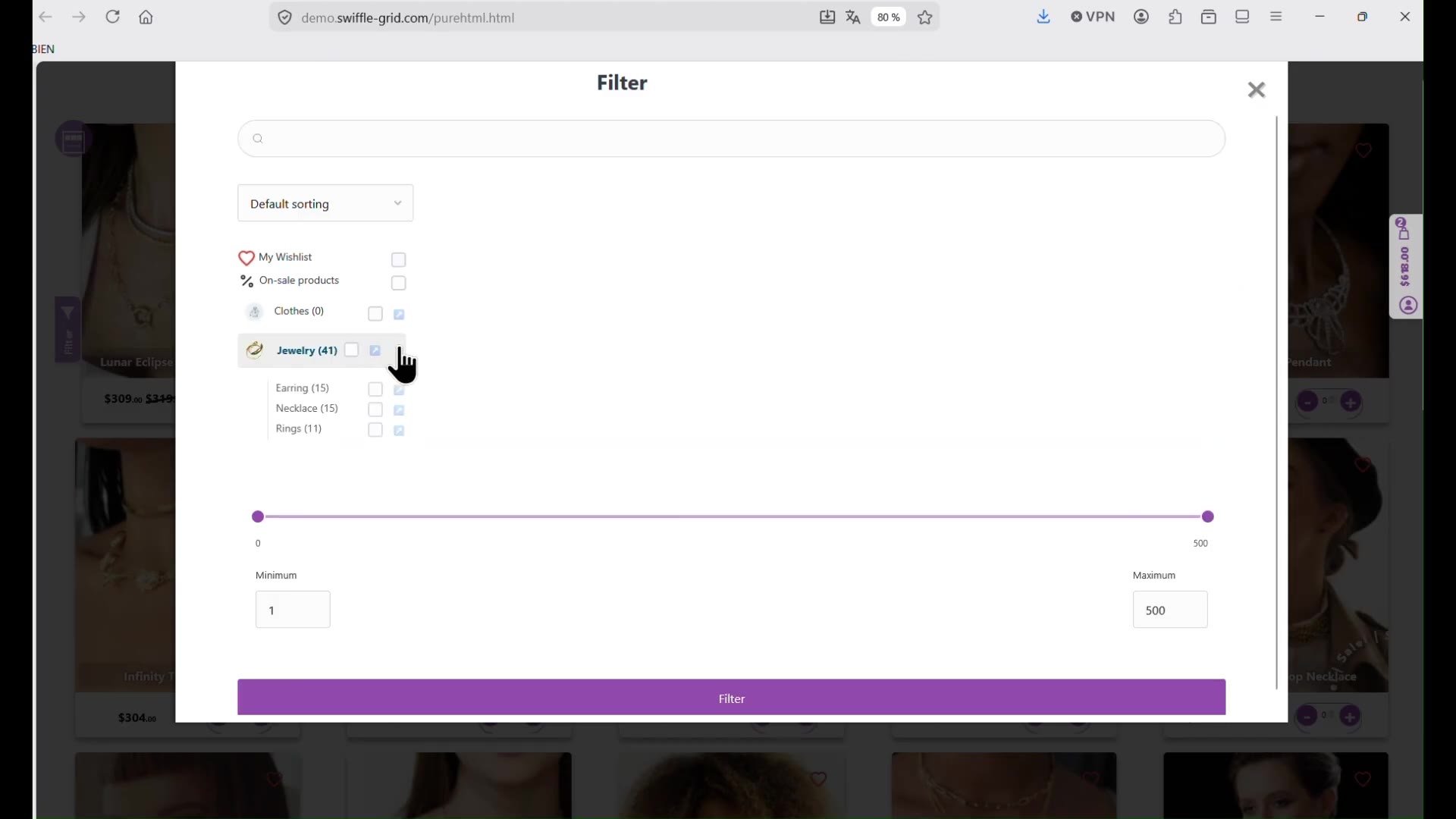This screenshot has width=1456, height=819.
Task: Add the Pendant product to wishlist heart
Action: 1364,151
